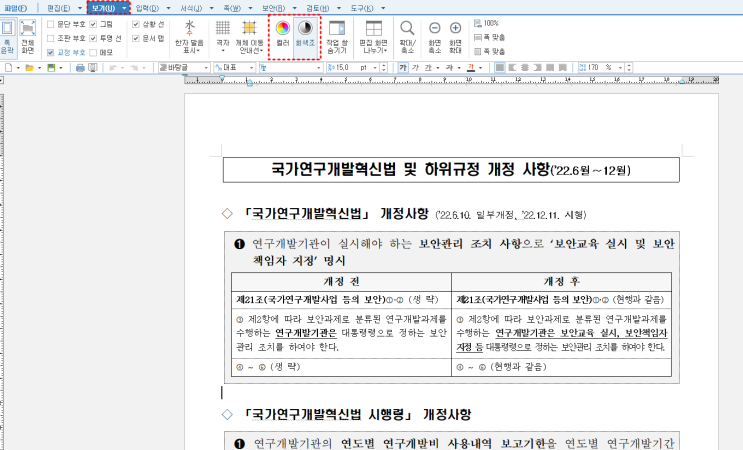Viewport: 743px width, 450px height.
Task: Click the 컬러 (Color) view icon
Action: point(283,34)
